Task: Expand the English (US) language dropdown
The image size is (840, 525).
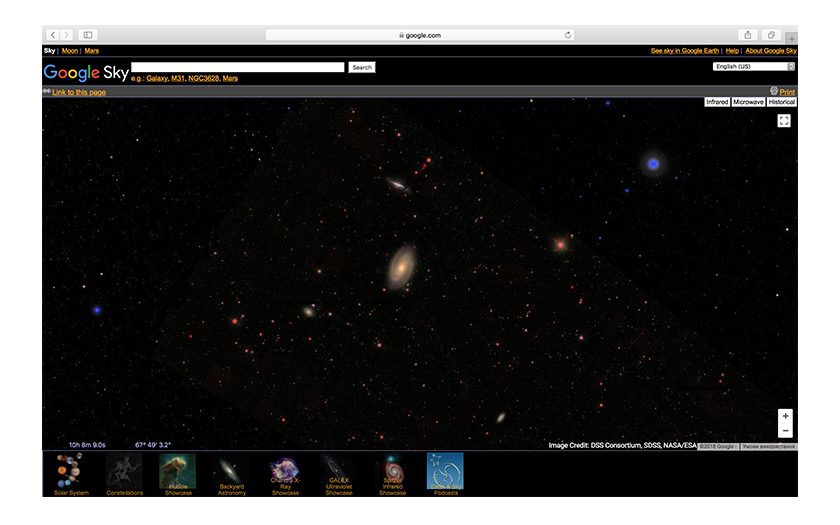Action: click(754, 67)
